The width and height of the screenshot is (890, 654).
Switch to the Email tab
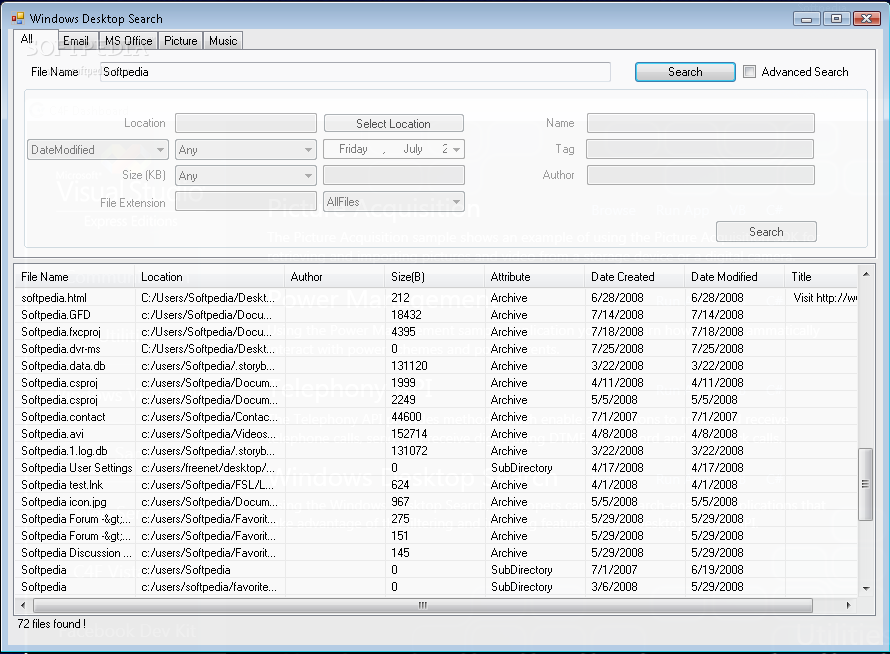pos(75,41)
